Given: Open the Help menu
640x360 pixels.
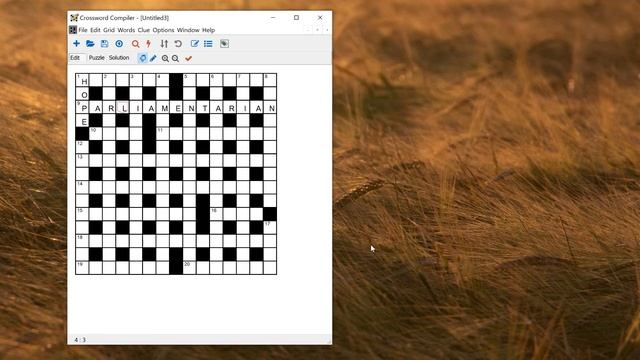Looking at the screenshot, I should tap(209, 30).
